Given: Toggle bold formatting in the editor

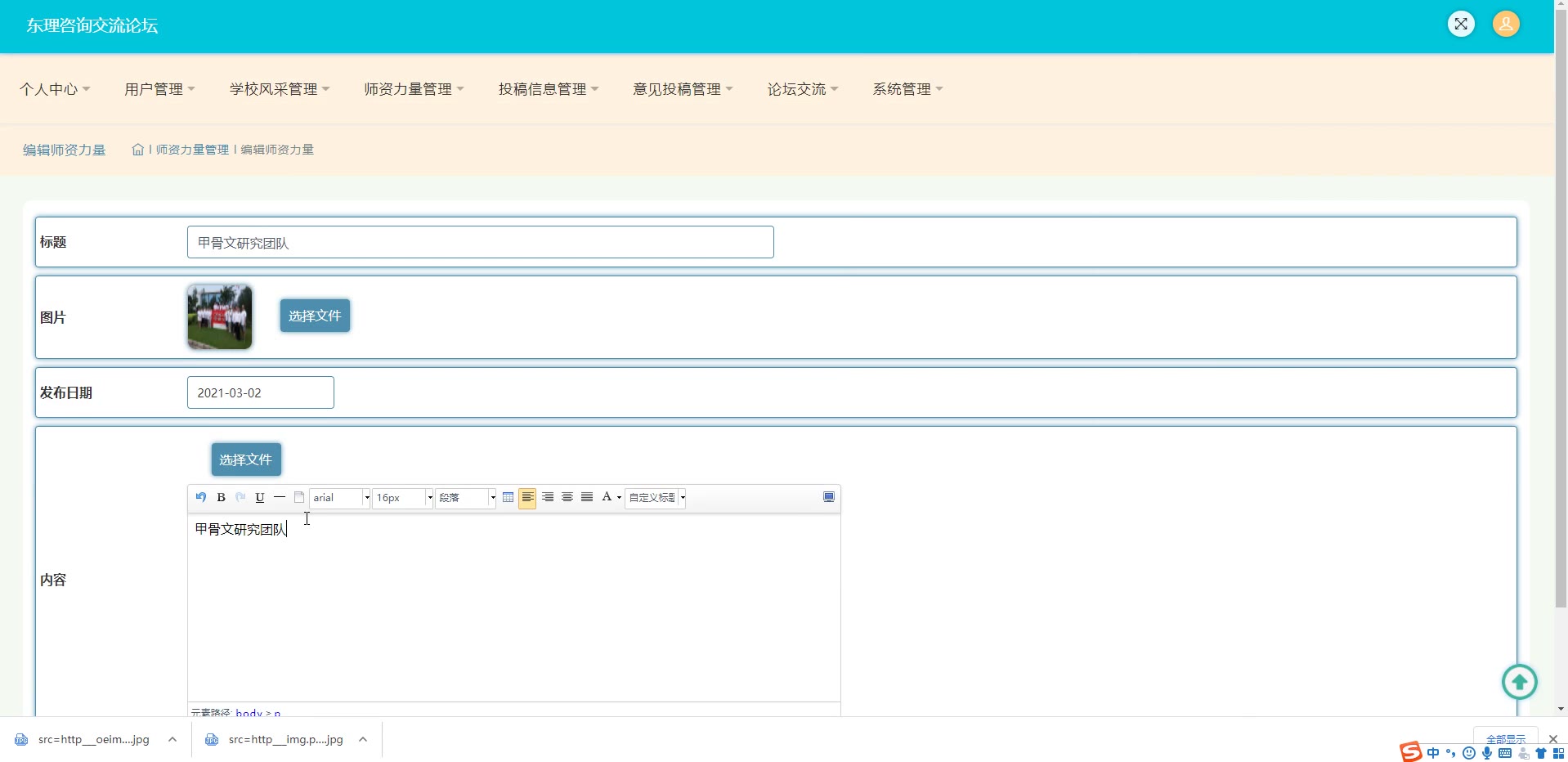Looking at the screenshot, I should [x=221, y=497].
